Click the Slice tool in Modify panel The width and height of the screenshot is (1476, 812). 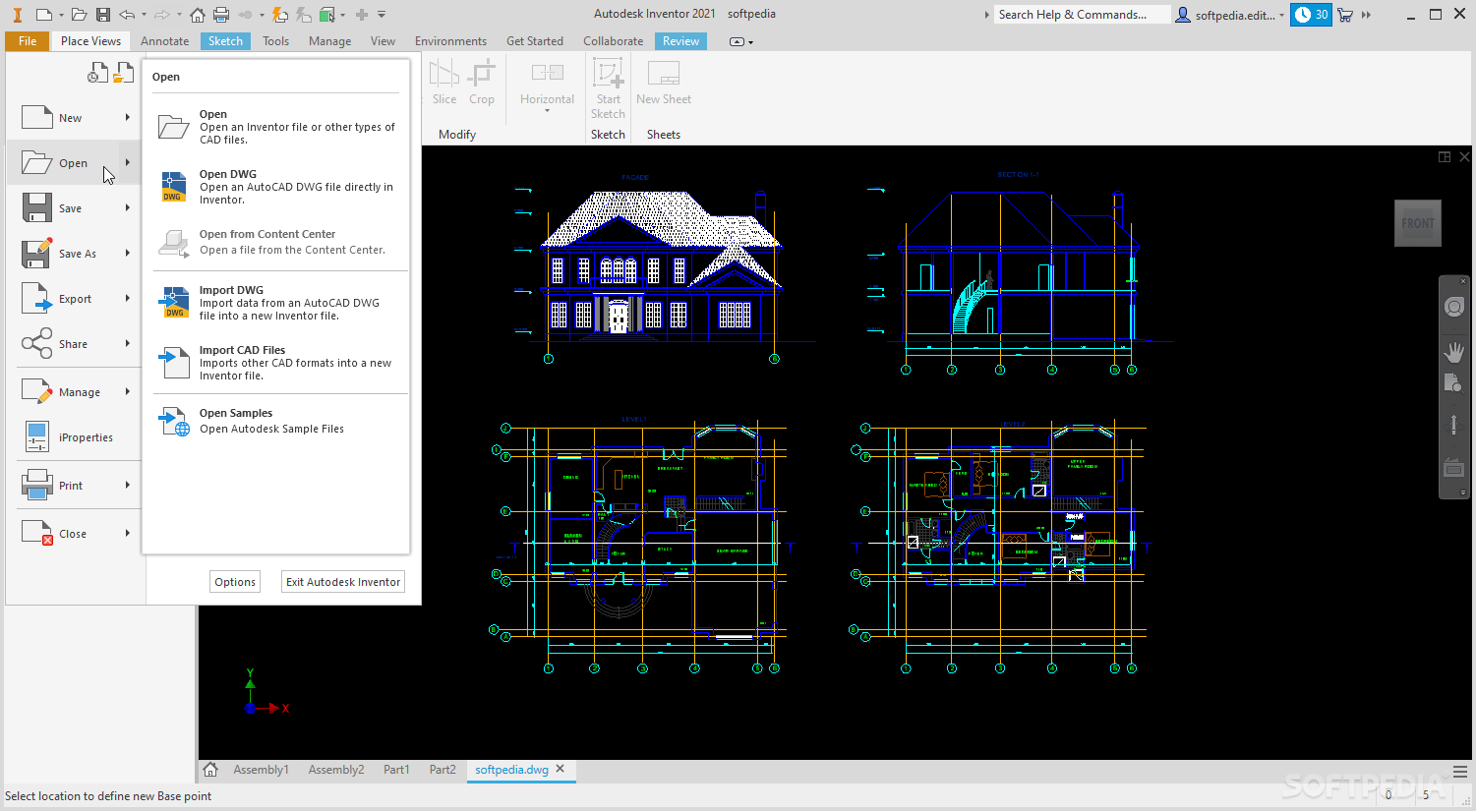click(x=444, y=82)
